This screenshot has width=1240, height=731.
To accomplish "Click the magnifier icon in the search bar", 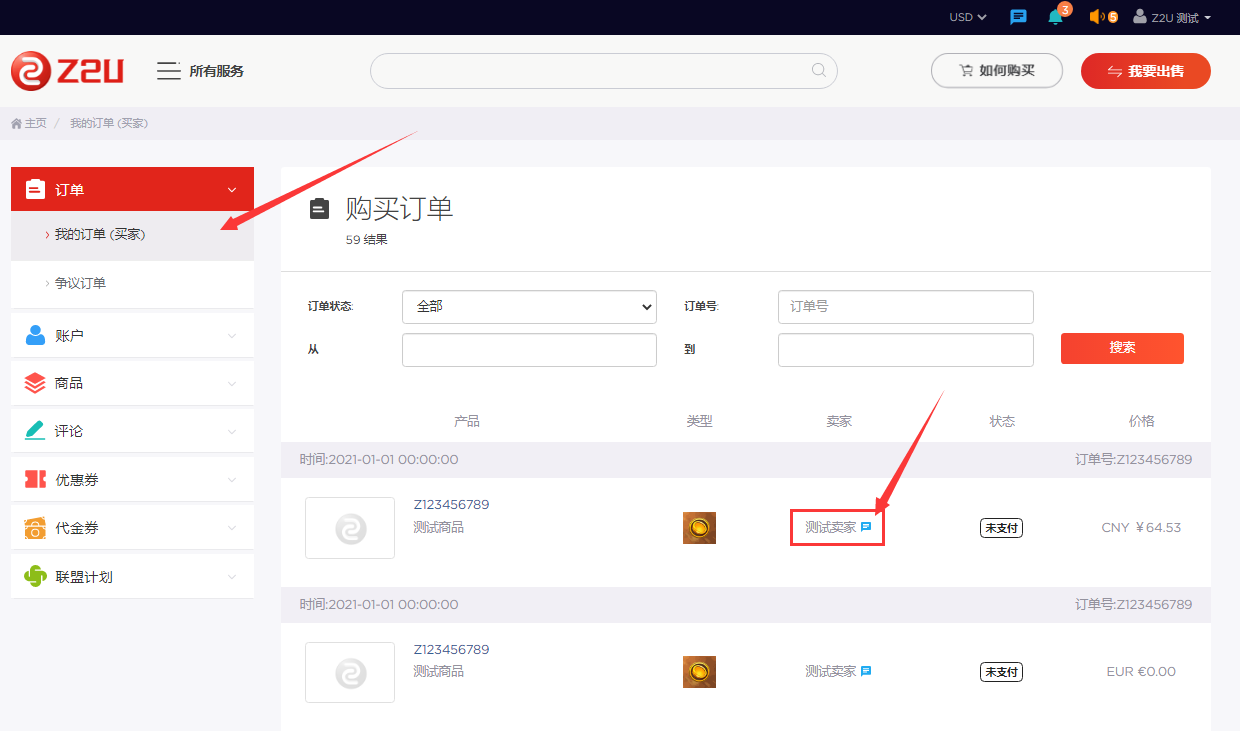I will pos(818,70).
